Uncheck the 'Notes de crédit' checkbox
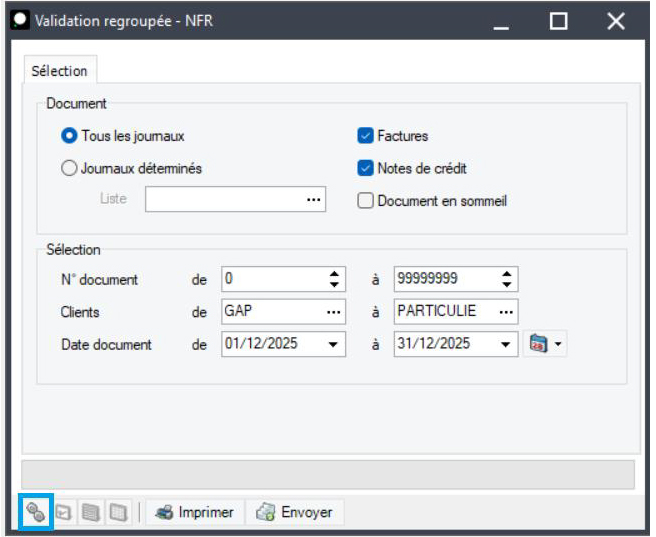Image resolution: width=656 pixels, height=537 pixels. [365, 168]
